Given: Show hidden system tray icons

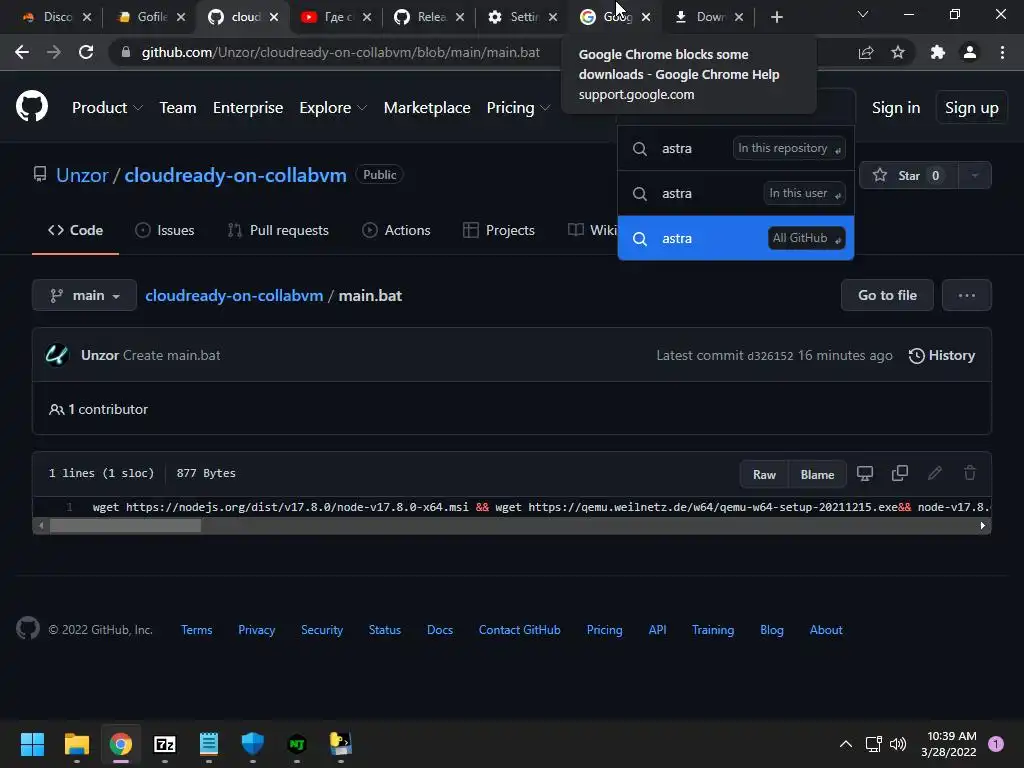Looking at the screenshot, I should click(x=846, y=744).
